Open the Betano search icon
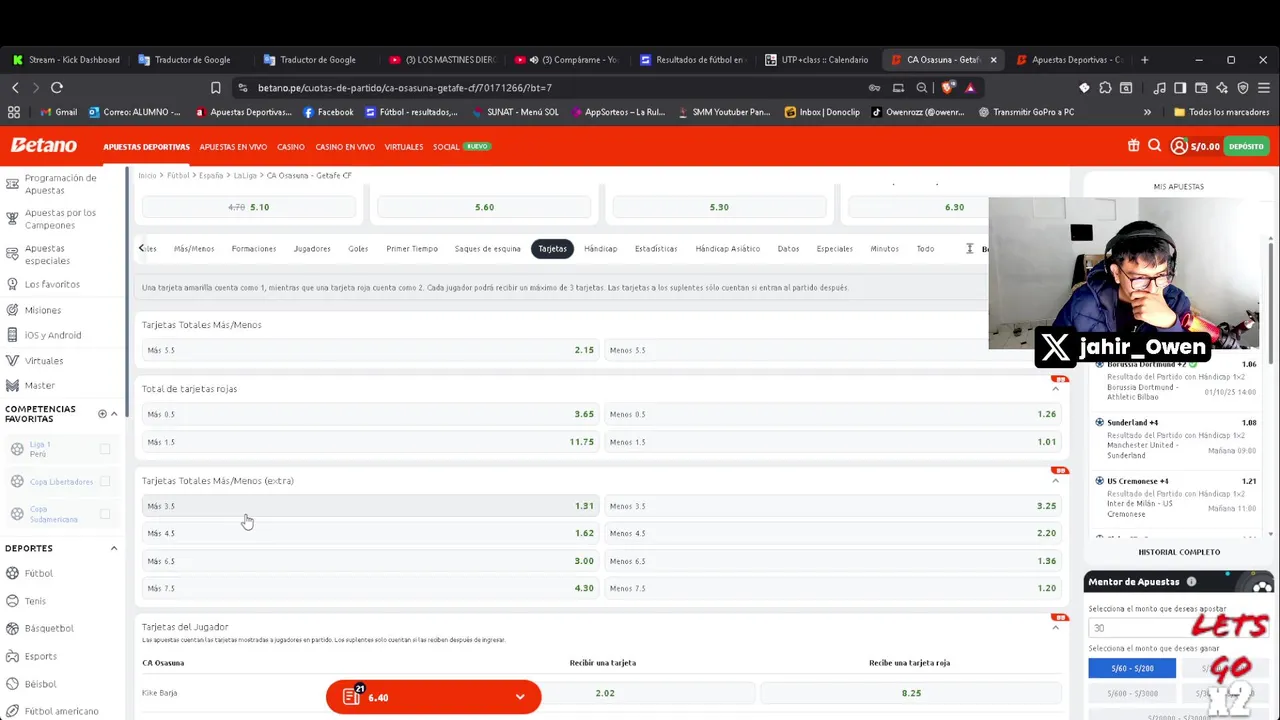Screen dimensions: 1280x720 tap(1155, 146)
